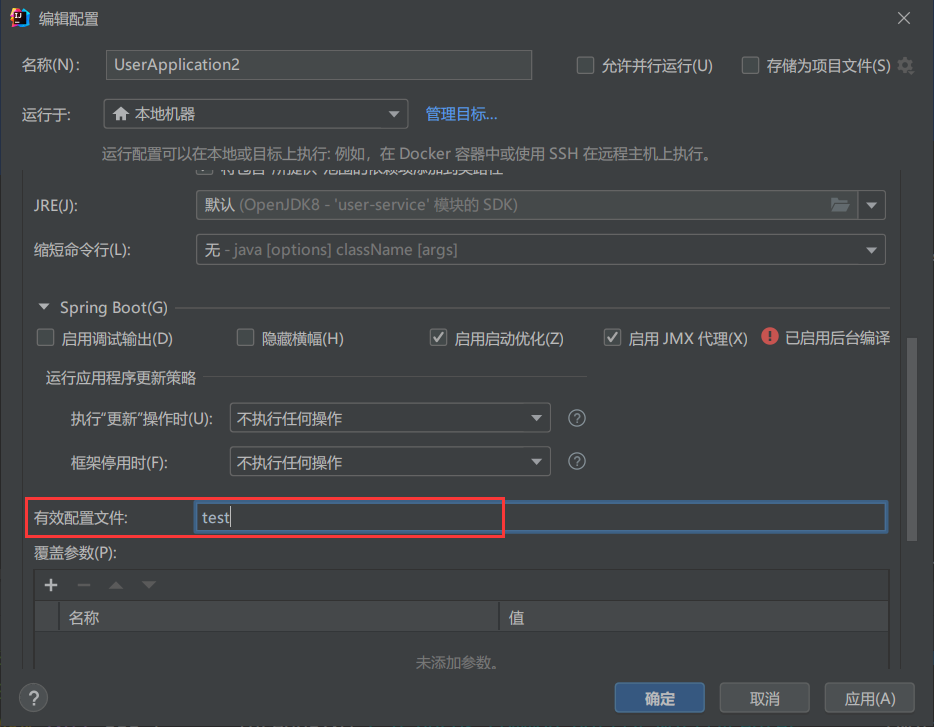934x727 pixels.
Task: Click the Apply (应用) button
Action: [x=870, y=698]
